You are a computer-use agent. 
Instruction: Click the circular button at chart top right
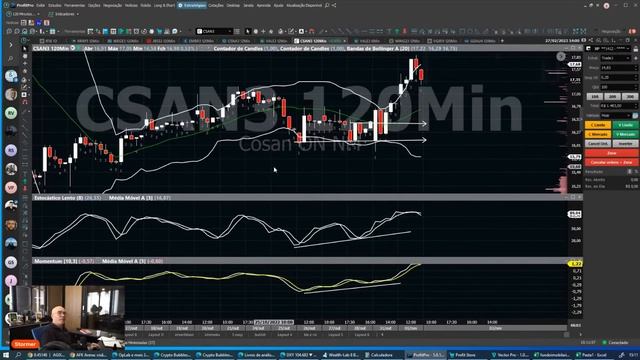coord(561,57)
